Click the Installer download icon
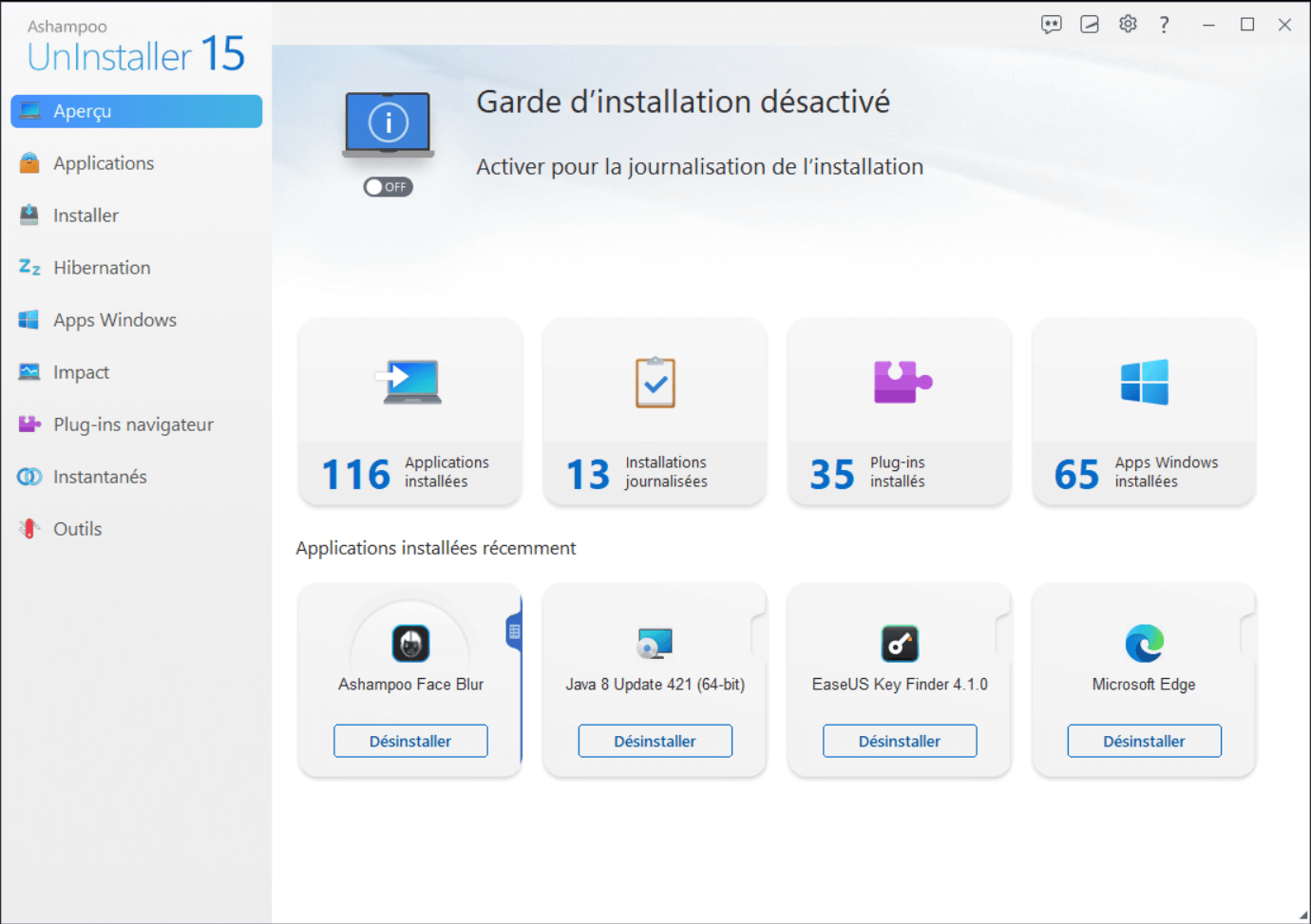Image resolution: width=1311 pixels, height=924 pixels. [29, 216]
